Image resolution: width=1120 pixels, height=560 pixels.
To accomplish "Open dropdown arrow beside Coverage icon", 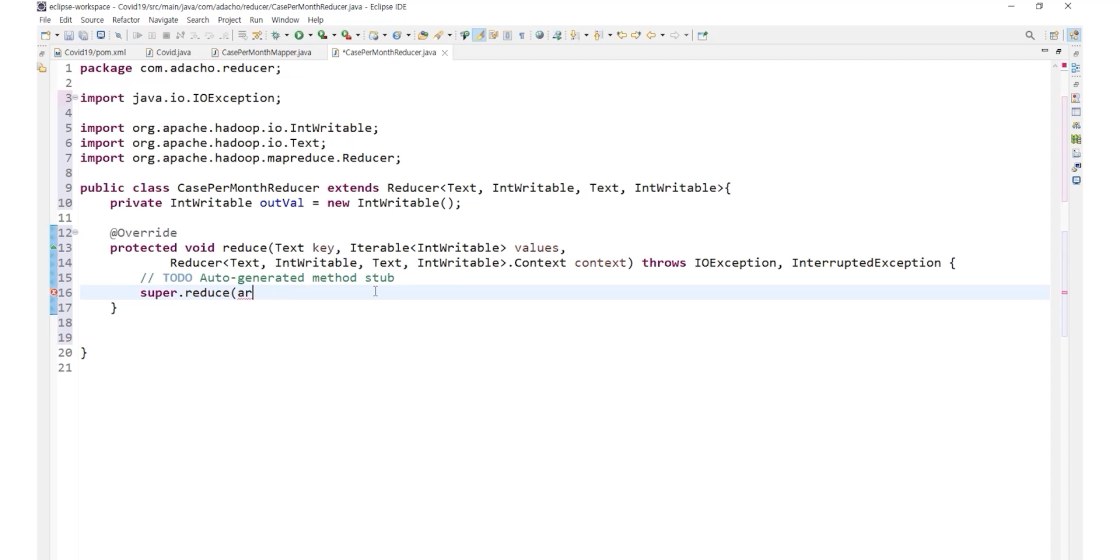I will (x=334, y=35).
